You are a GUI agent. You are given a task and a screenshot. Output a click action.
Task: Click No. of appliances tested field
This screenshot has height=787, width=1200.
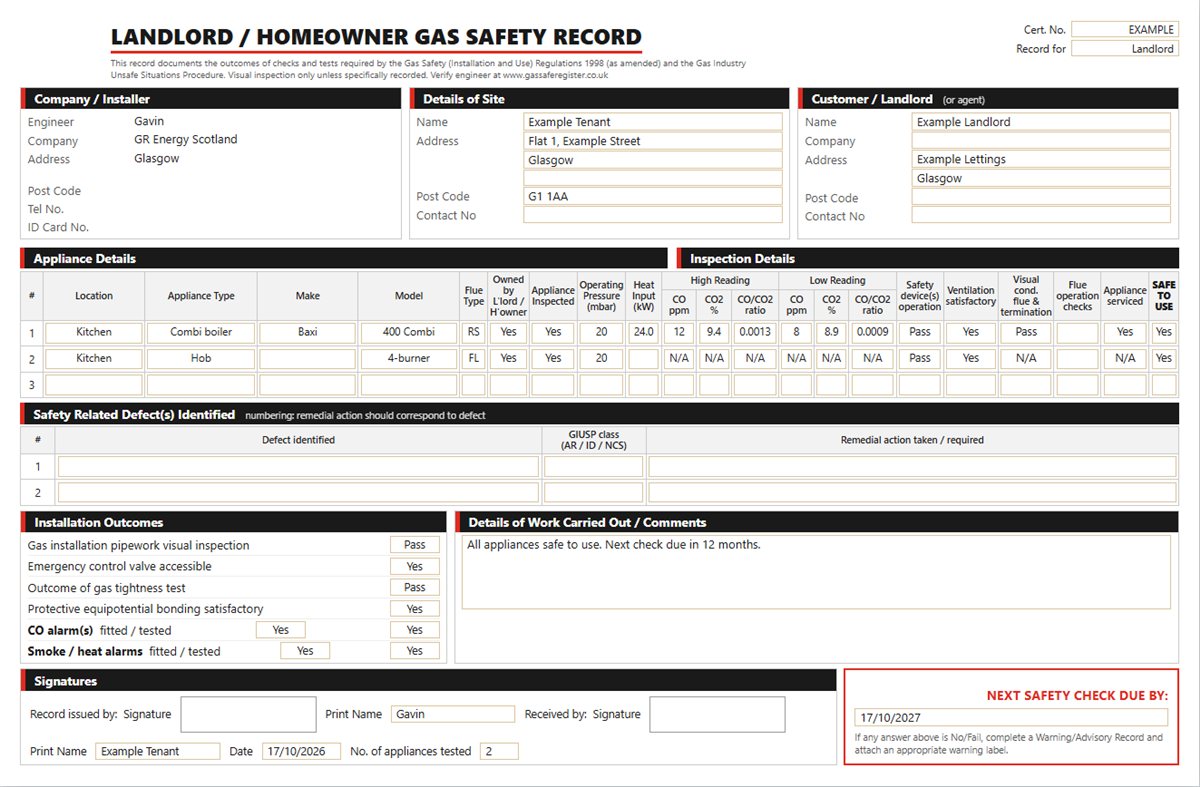click(499, 751)
